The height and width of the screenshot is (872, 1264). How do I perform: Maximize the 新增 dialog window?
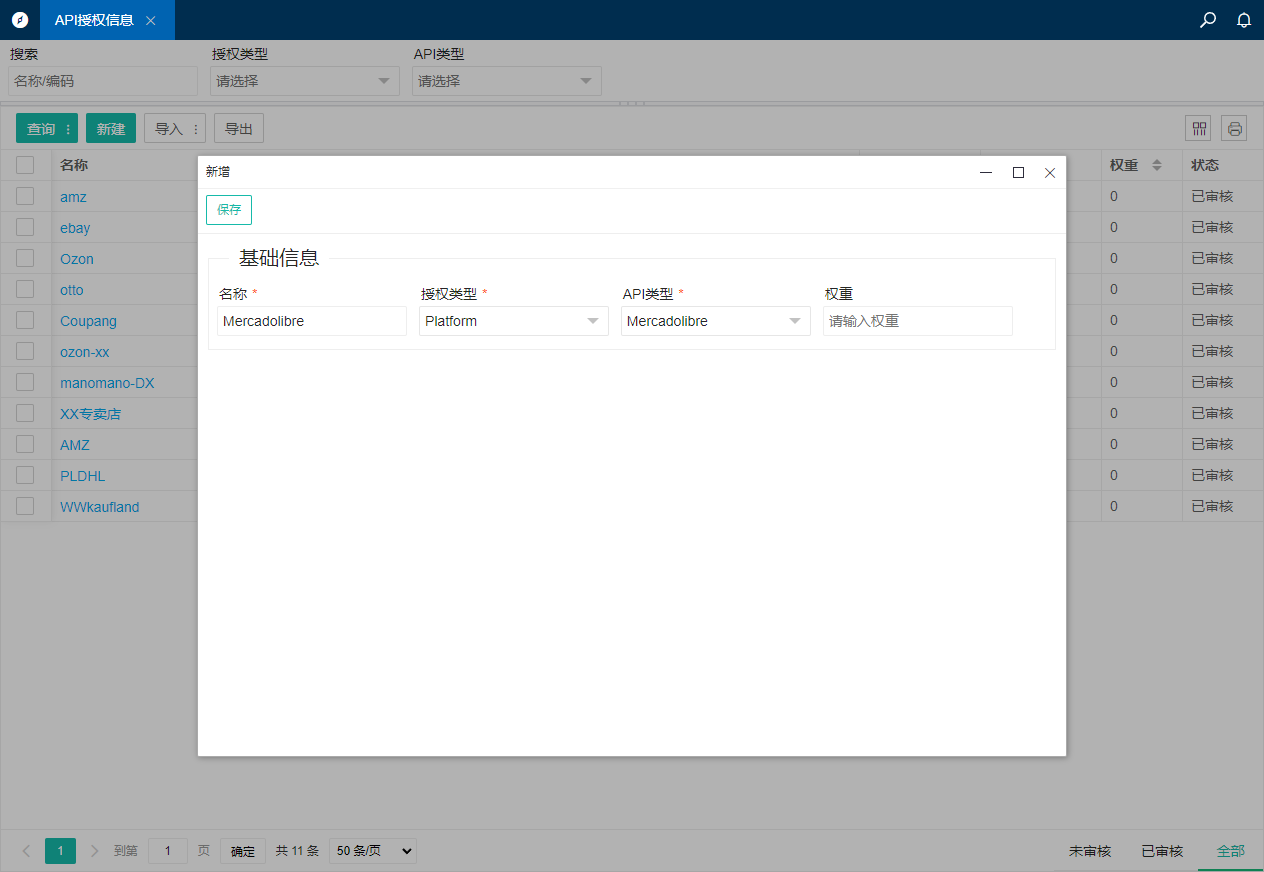coord(1018,172)
